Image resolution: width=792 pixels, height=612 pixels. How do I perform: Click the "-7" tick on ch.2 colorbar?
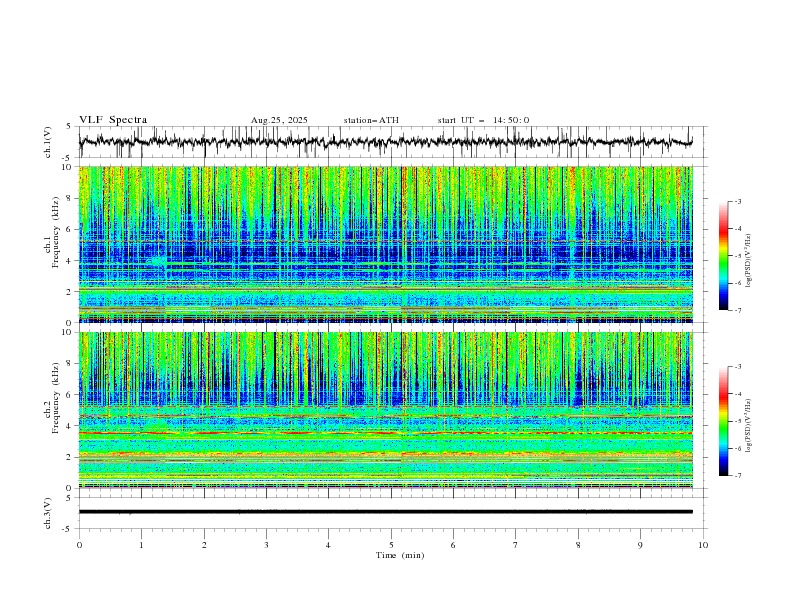(x=737, y=475)
